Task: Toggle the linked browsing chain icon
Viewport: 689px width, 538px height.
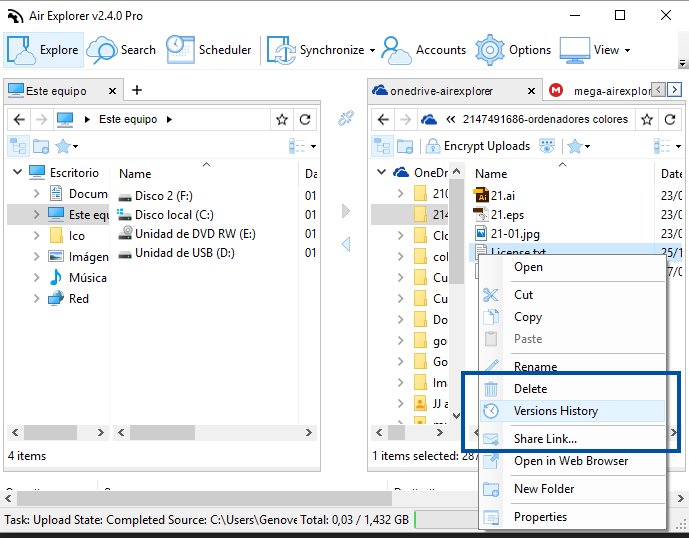Action: 346,118
